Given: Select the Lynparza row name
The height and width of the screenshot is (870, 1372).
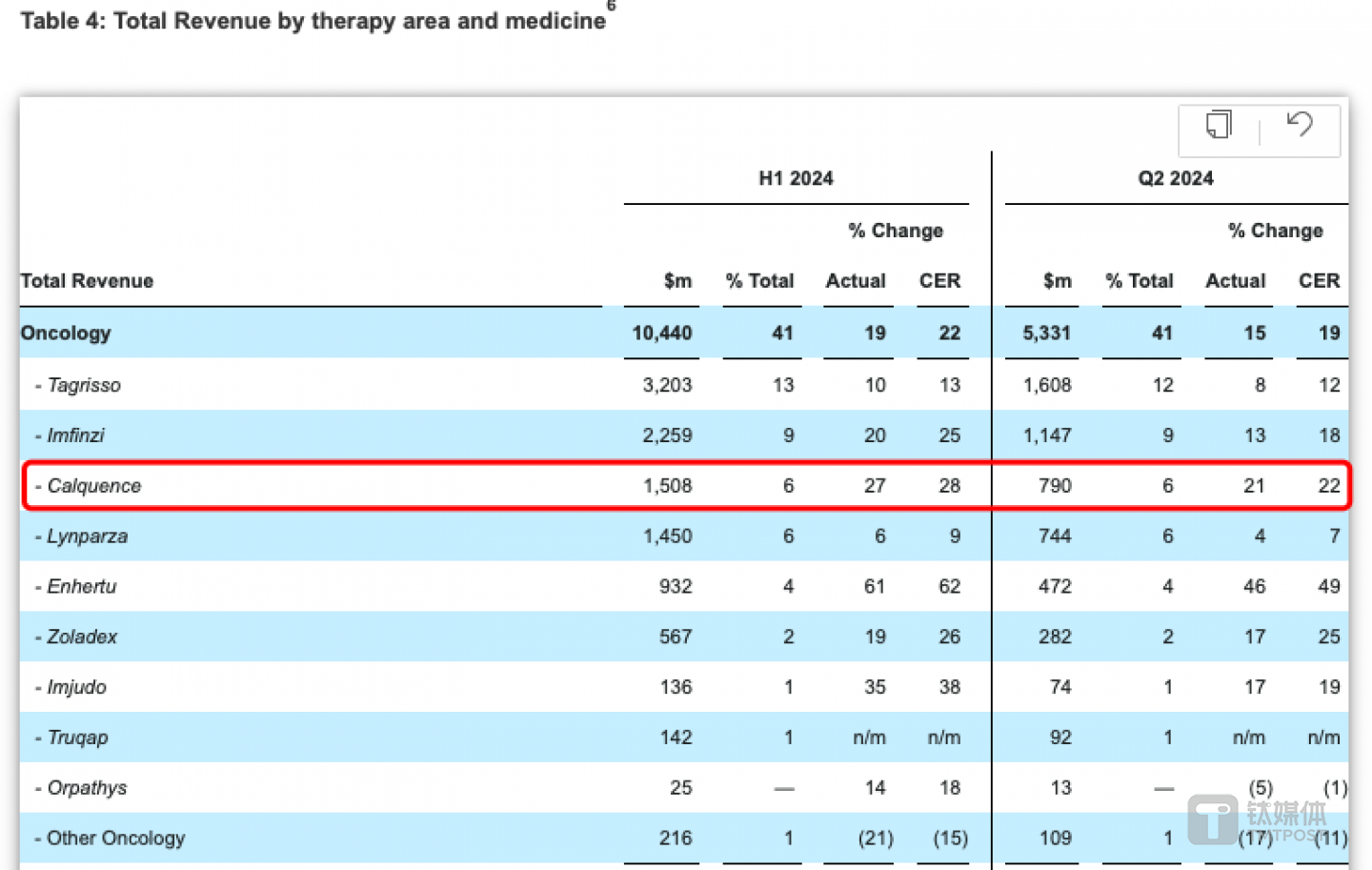Looking at the screenshot, I should (x=87, y=536).
